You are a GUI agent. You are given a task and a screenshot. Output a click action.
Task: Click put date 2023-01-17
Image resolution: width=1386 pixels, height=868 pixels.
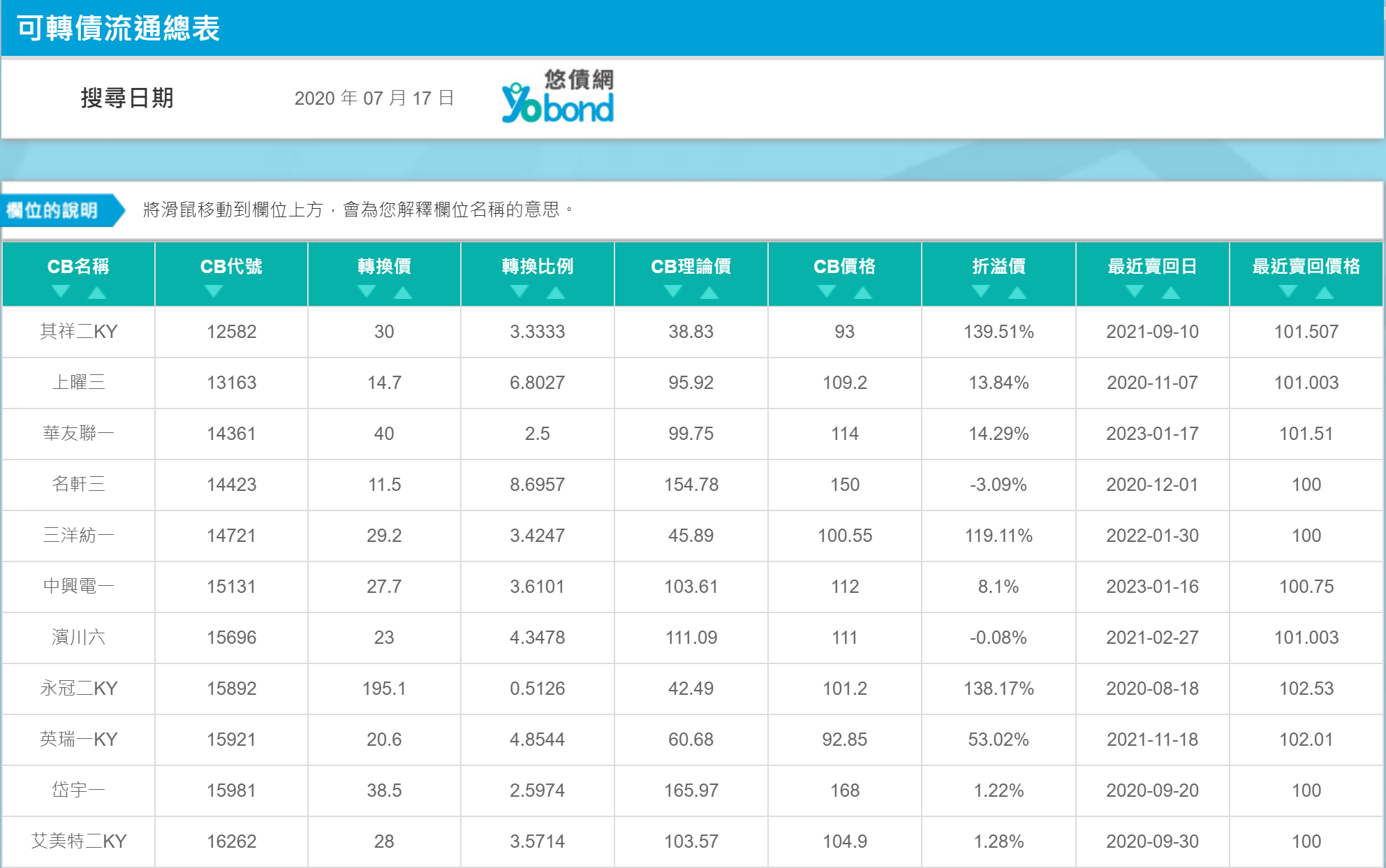coord(1153,434)
